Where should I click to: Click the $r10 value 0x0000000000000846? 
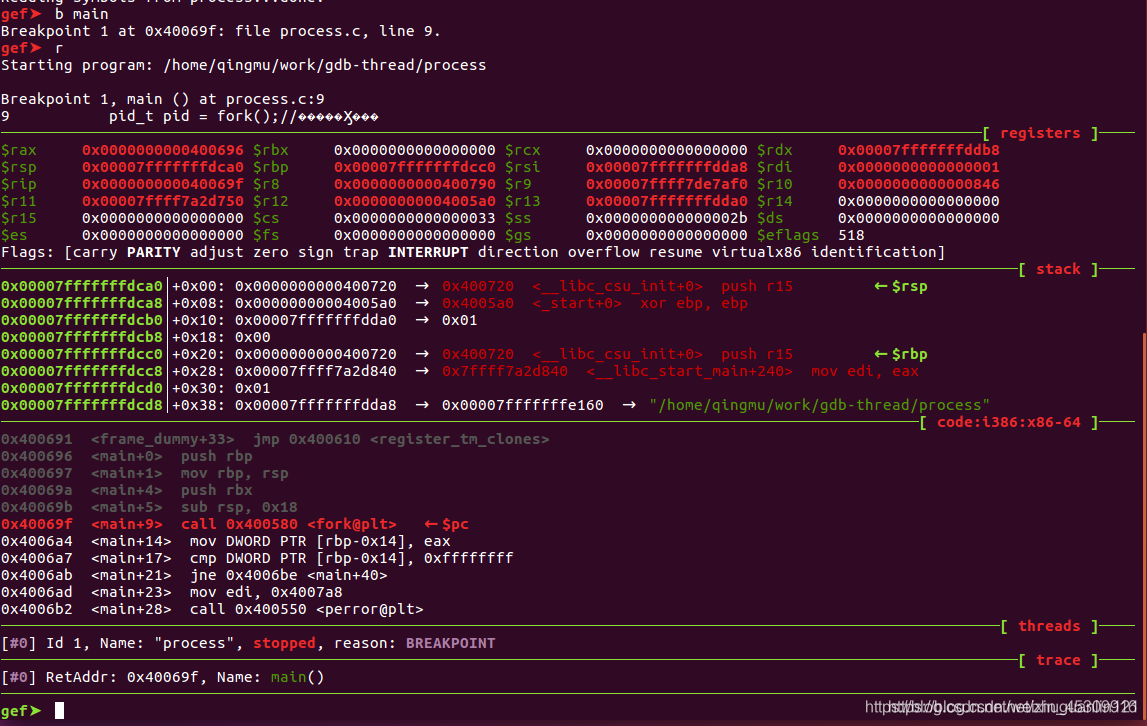[x=919, y=184]
